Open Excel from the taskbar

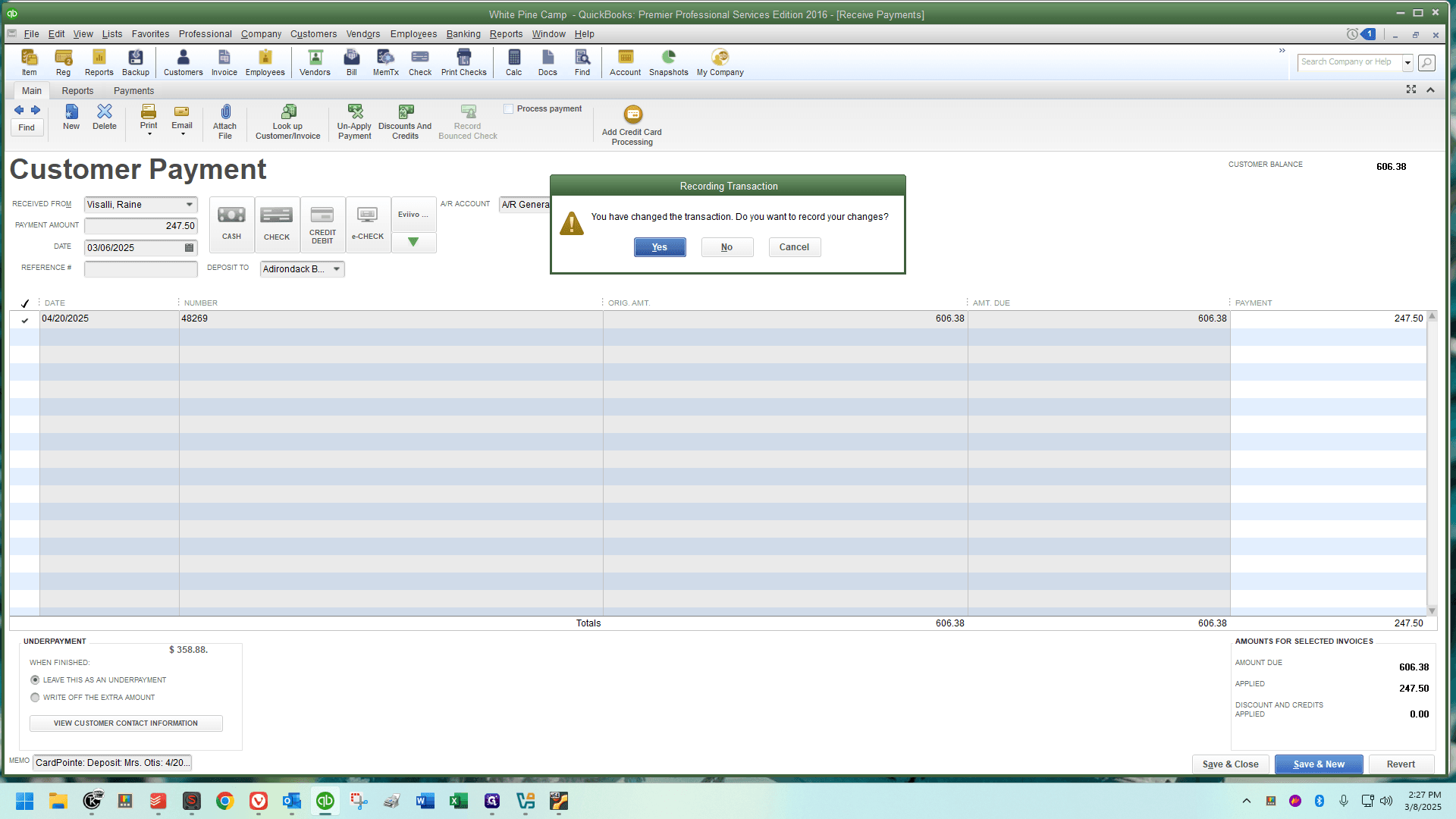pyautogui.click(x=459, y=801)
